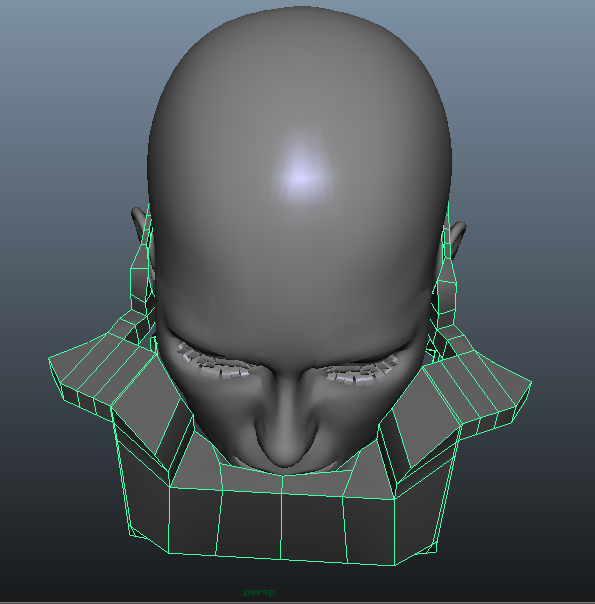Click the brow ridge above the nose bridge
Viewport: 595px width, 604px height.
tap(287, 356)
